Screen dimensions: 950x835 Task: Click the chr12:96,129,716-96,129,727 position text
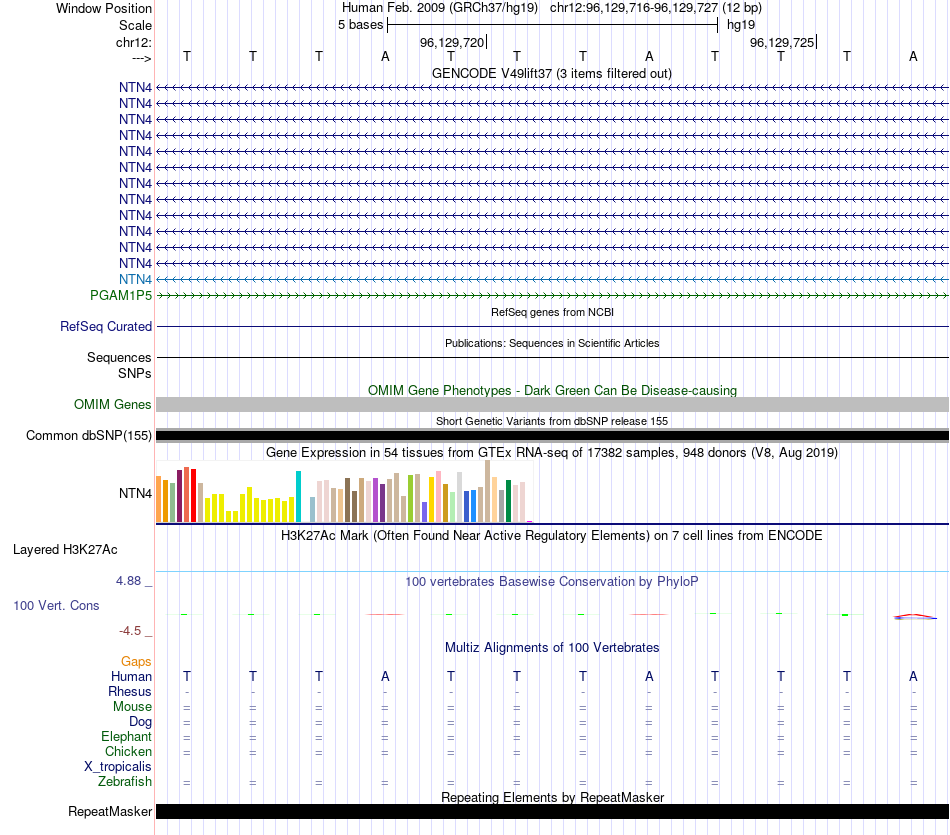pyautogui.click(x=634, y=8)
